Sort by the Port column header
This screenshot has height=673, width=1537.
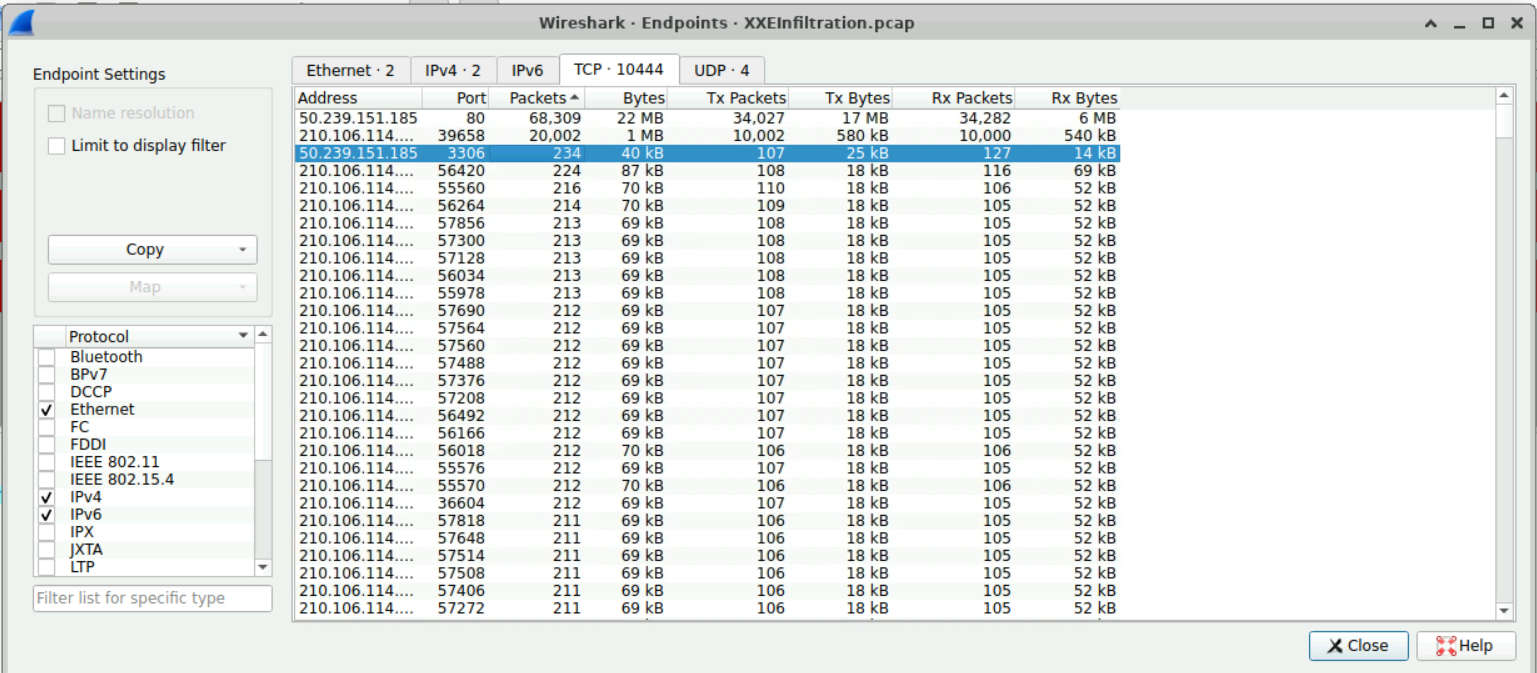click(455, 98)
